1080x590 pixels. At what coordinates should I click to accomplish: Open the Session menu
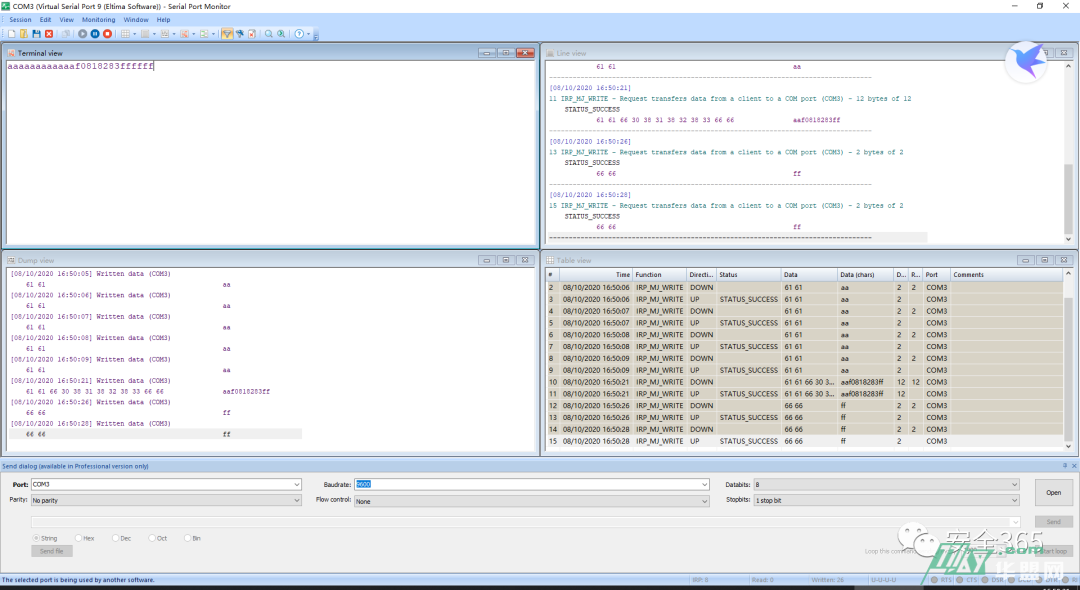point(20,19)
